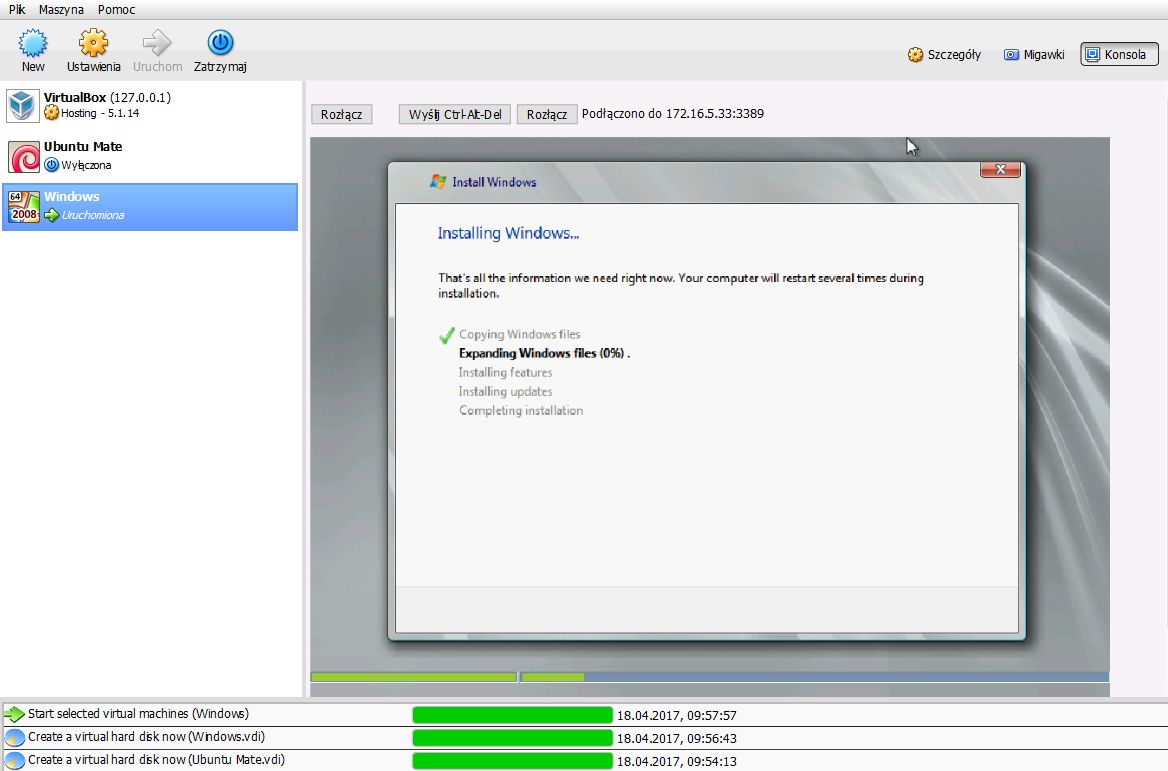The height and width of the screenshot is (771, 1168).
Task: Click the 'Completing installation' step text
Action: (x=521, y=410)
